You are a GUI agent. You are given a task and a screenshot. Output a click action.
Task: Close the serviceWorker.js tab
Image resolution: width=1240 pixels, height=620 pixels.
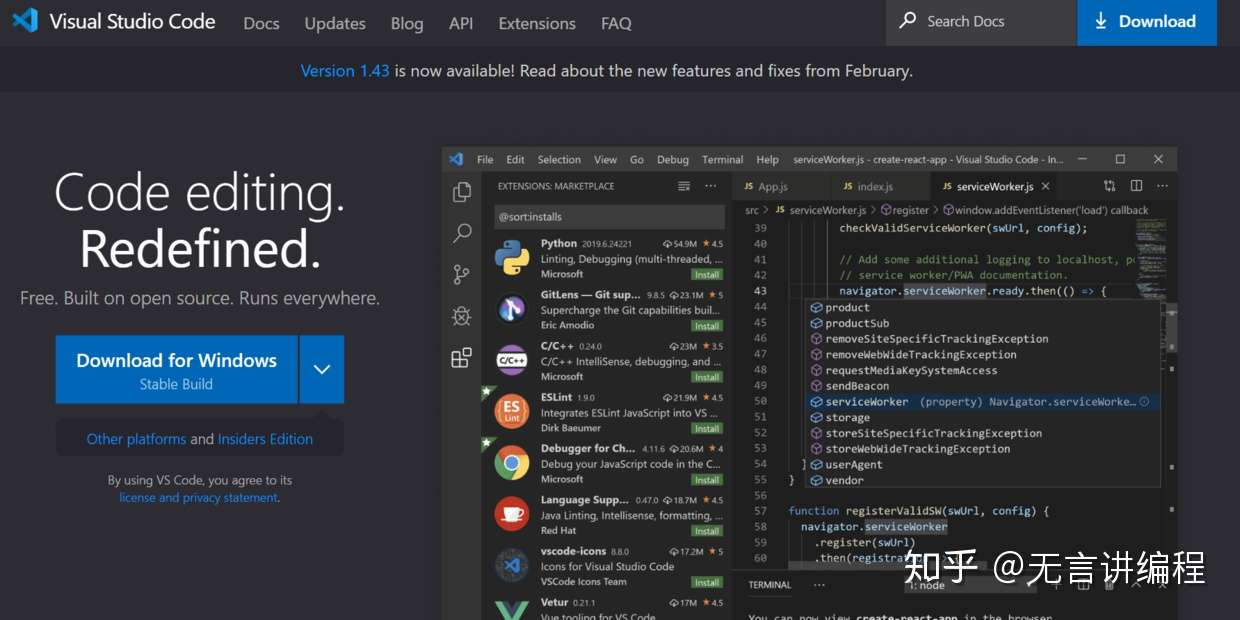[1046, 186]
